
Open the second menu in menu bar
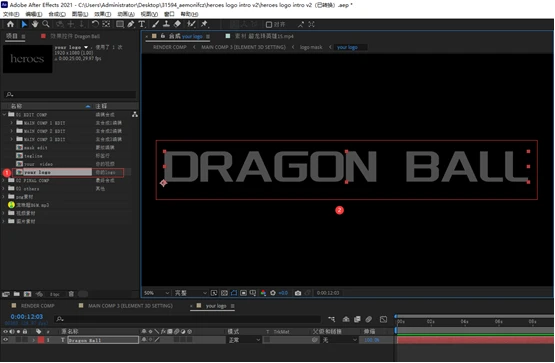[34, 14]
